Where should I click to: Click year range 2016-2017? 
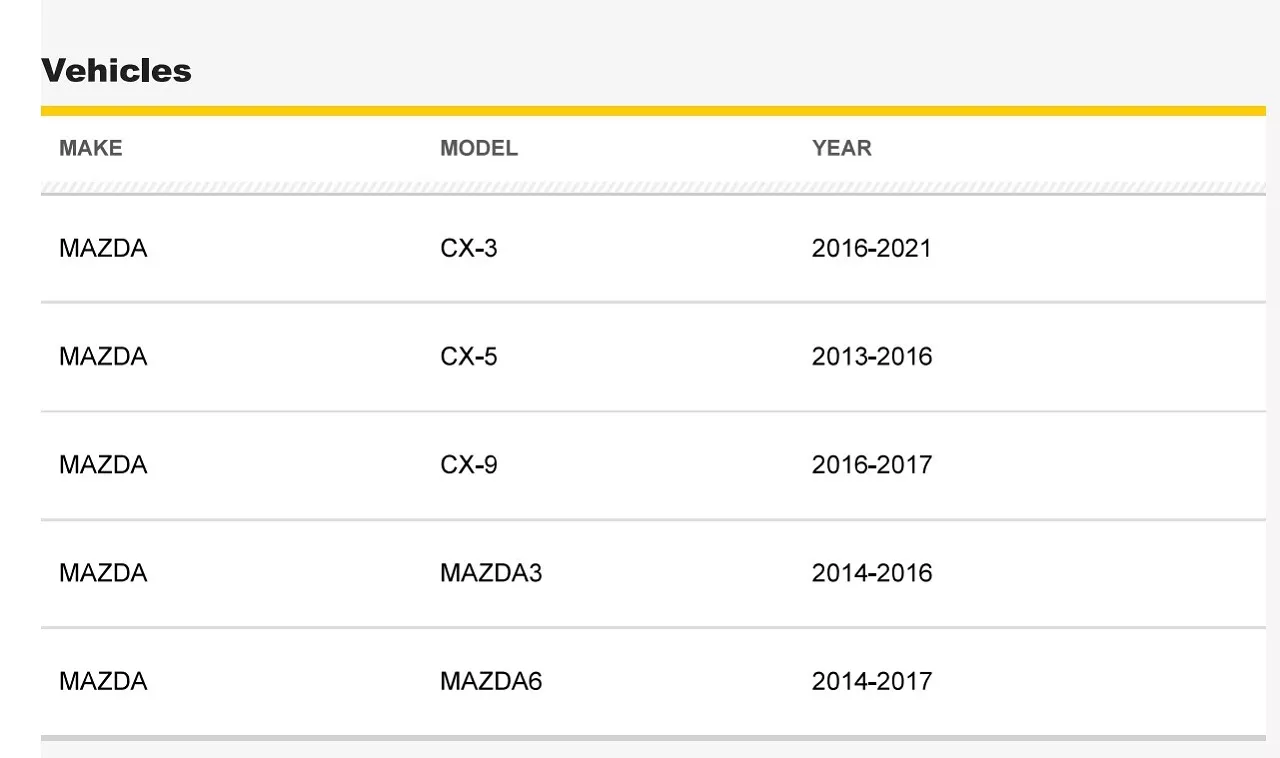tap(872, 464)
